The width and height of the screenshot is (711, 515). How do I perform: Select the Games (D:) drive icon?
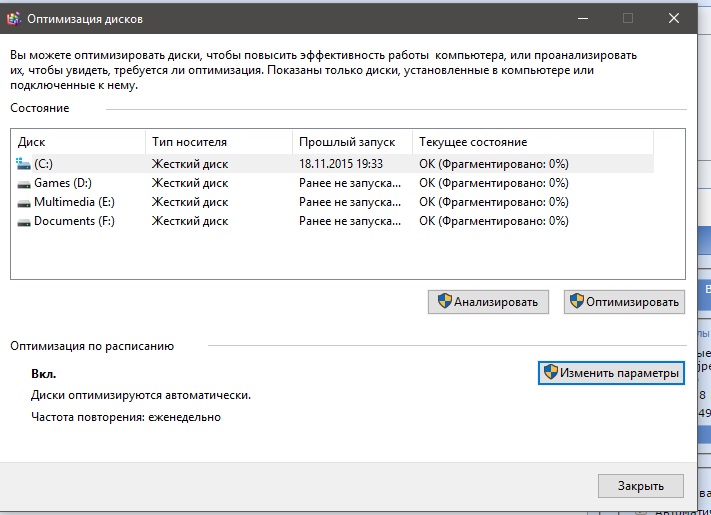click(x=24, y=183)
